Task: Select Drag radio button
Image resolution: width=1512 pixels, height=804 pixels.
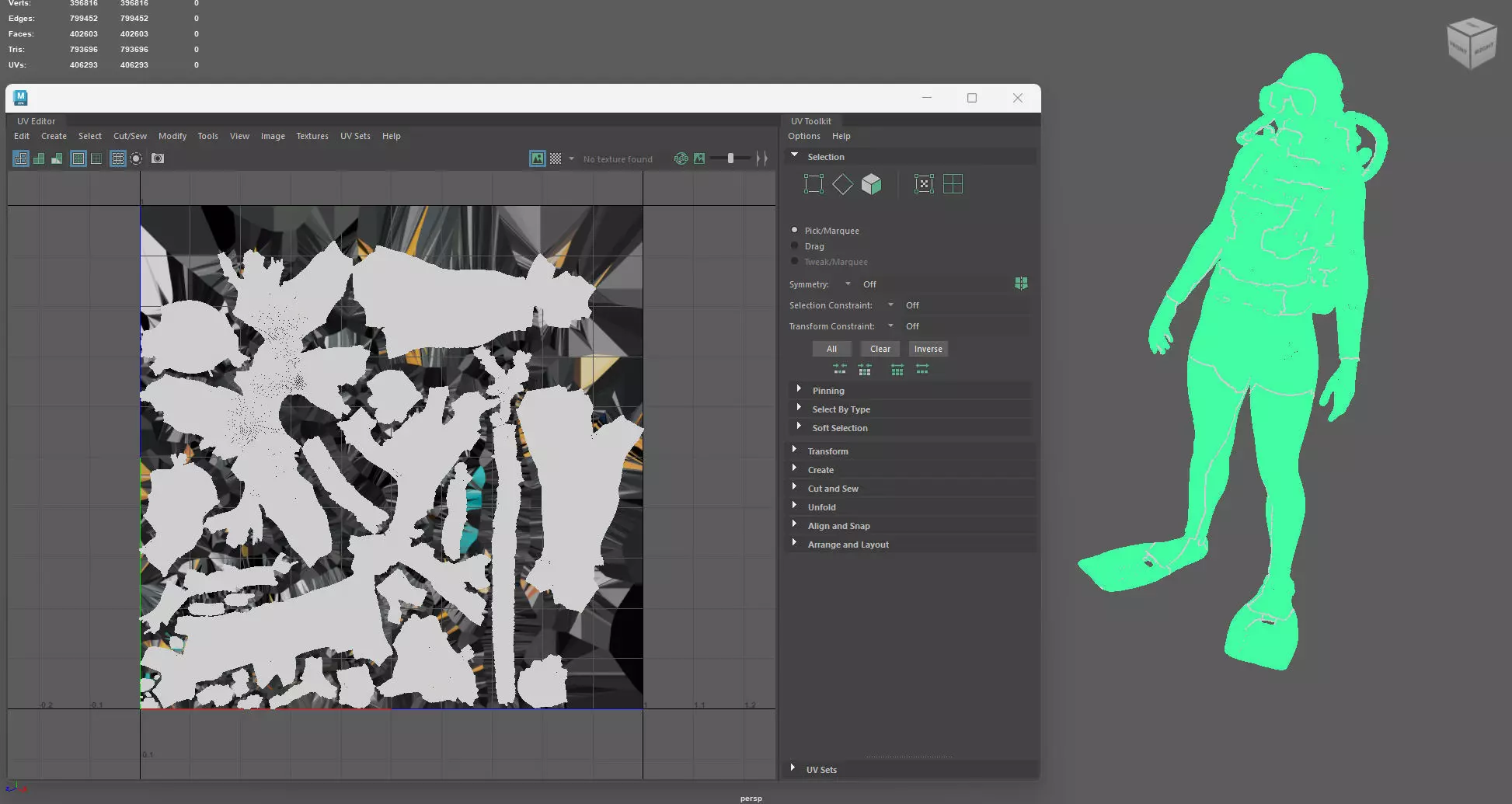Action: [x=794, y=245]
